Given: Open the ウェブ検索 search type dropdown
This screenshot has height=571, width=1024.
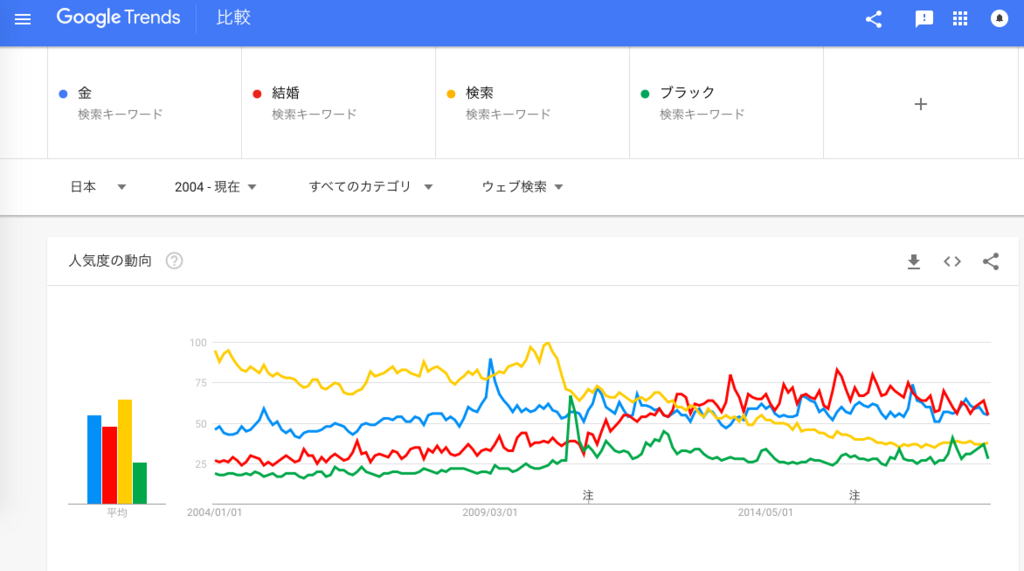Looking at the screenshot, I should (522, 187).
